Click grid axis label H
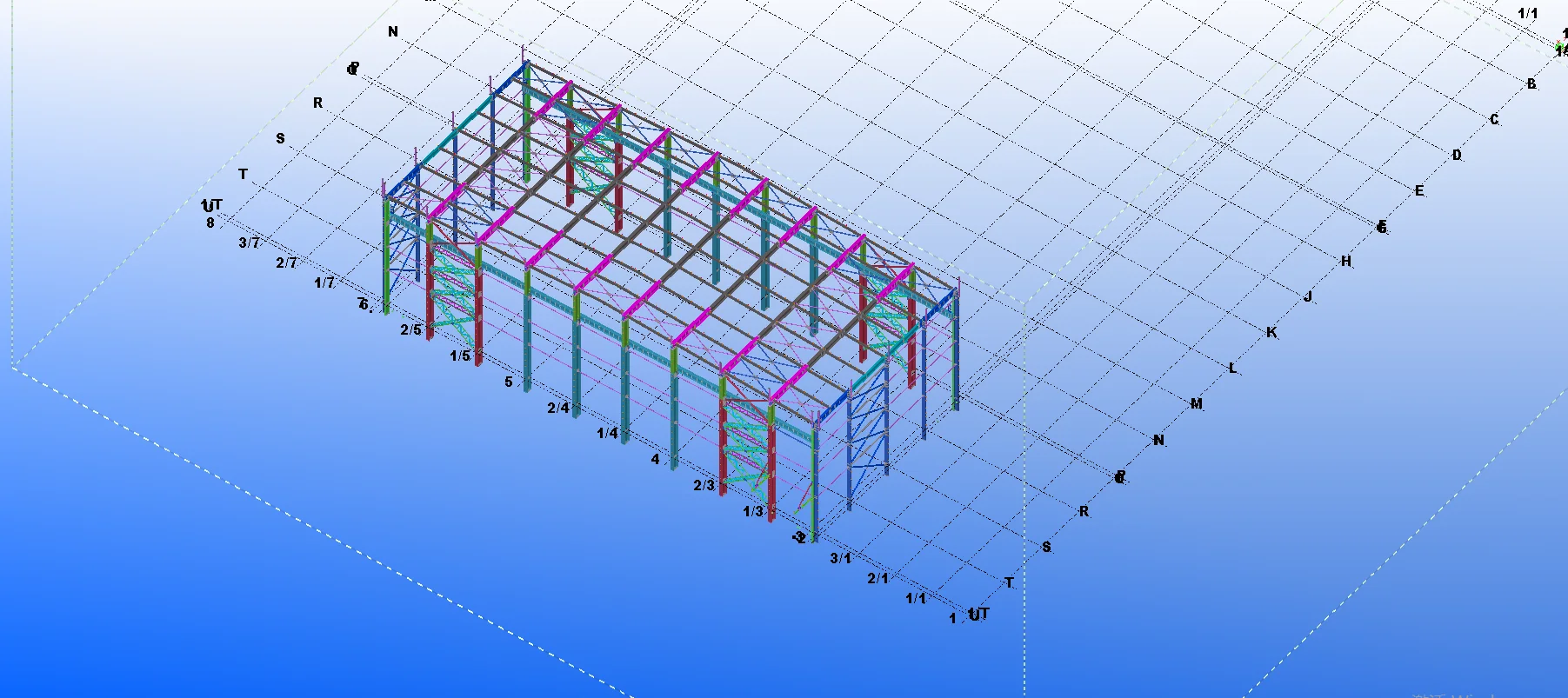Screen dimensions: 1568x698 pos(1346,262)
